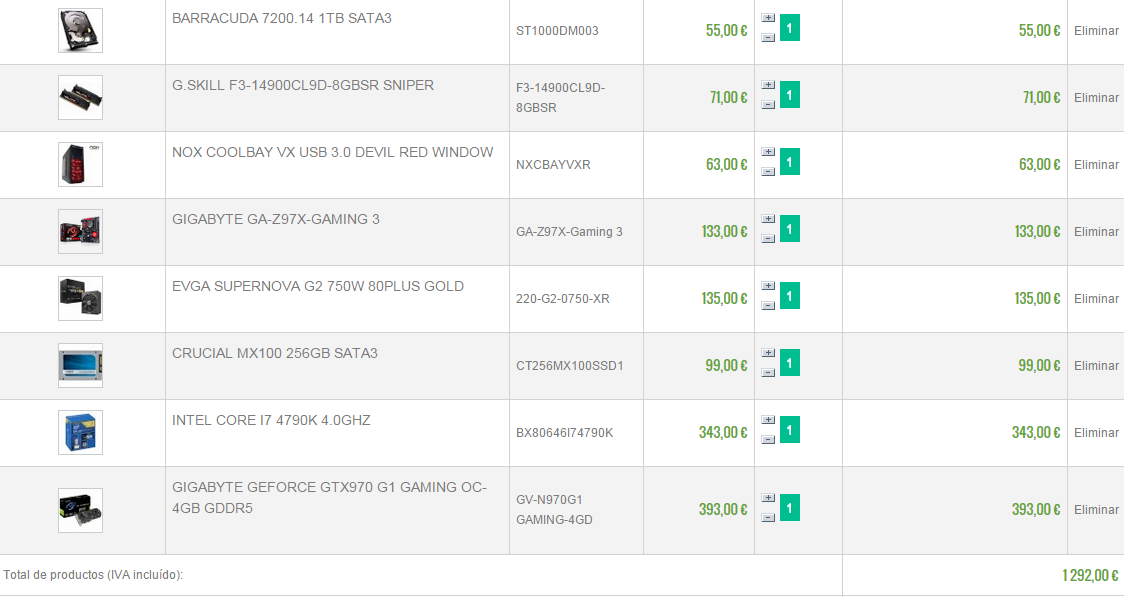Open G.Skill Sniper memory thumbnail image
This screenshot has width=1124, height=597.
coord(80,97)
